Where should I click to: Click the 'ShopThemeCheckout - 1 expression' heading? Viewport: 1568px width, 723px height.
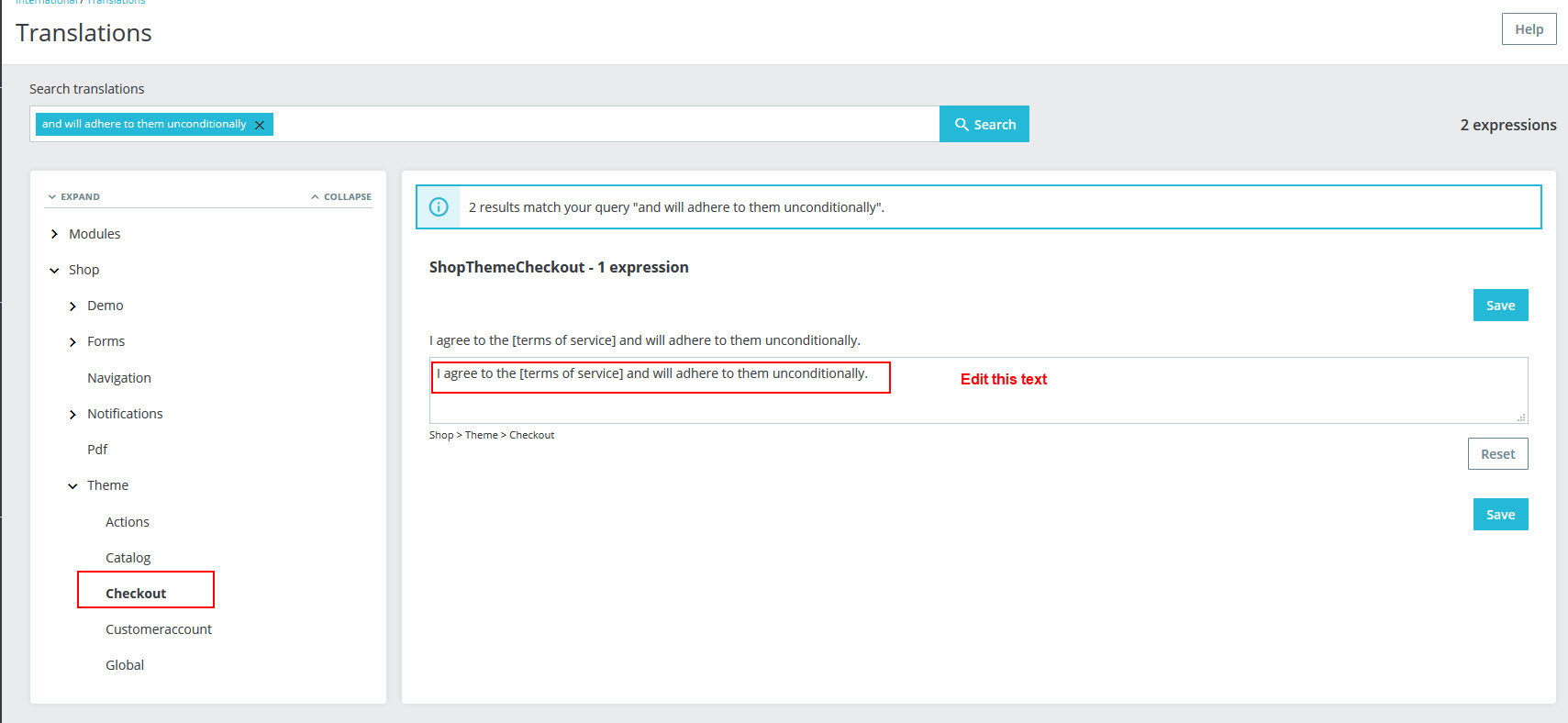tap(559, 267)
